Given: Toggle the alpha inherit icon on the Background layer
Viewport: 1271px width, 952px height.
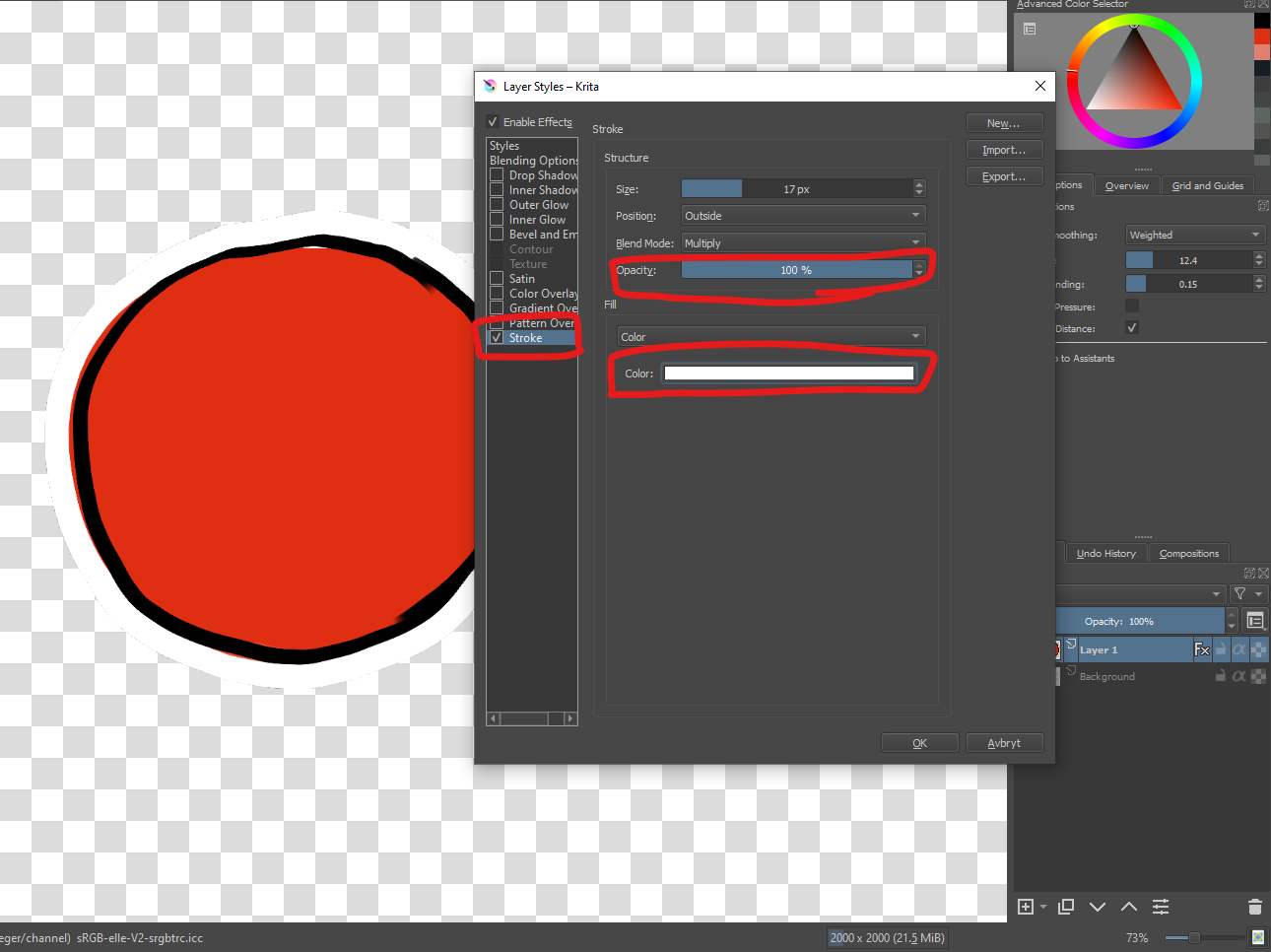Looking at the screenshot, I should click(x=1239, y=676).
